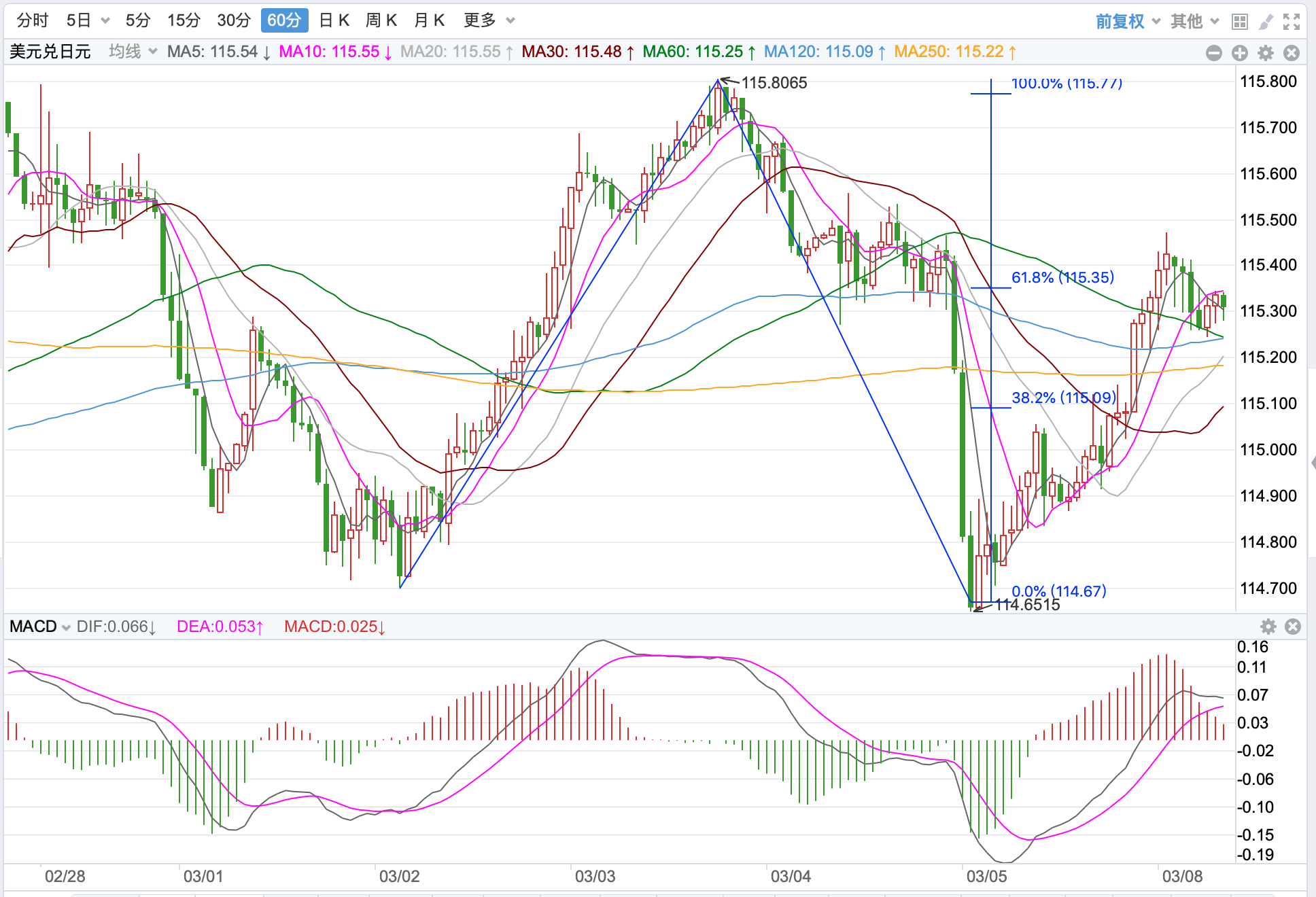
Task: Remove the moving average indicator overlay
Action: click(x=1291, y=53)
